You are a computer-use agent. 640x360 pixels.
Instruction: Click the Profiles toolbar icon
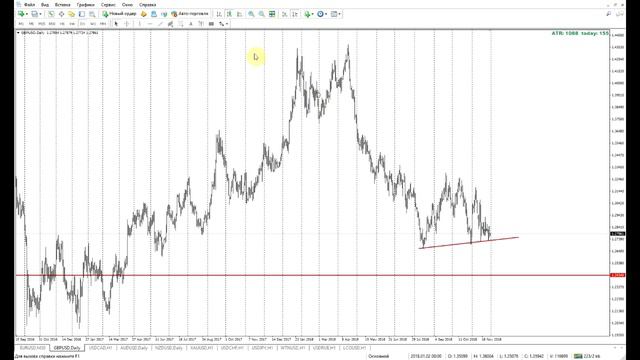click(x=35, y=14)
